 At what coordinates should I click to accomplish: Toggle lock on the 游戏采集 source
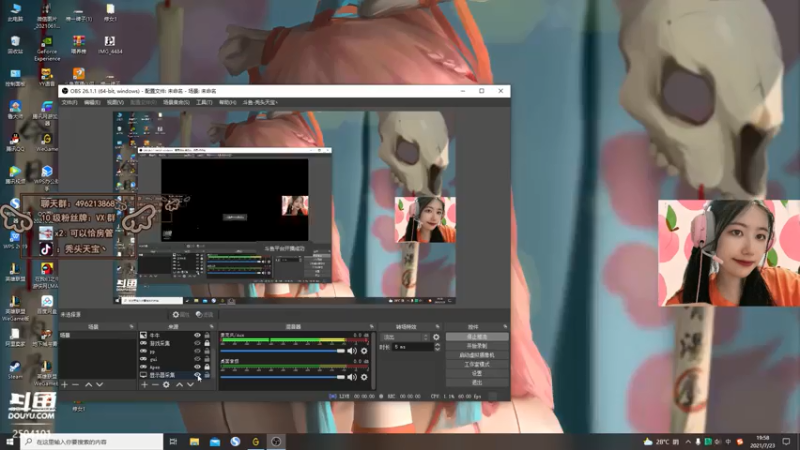click(207, 343)
